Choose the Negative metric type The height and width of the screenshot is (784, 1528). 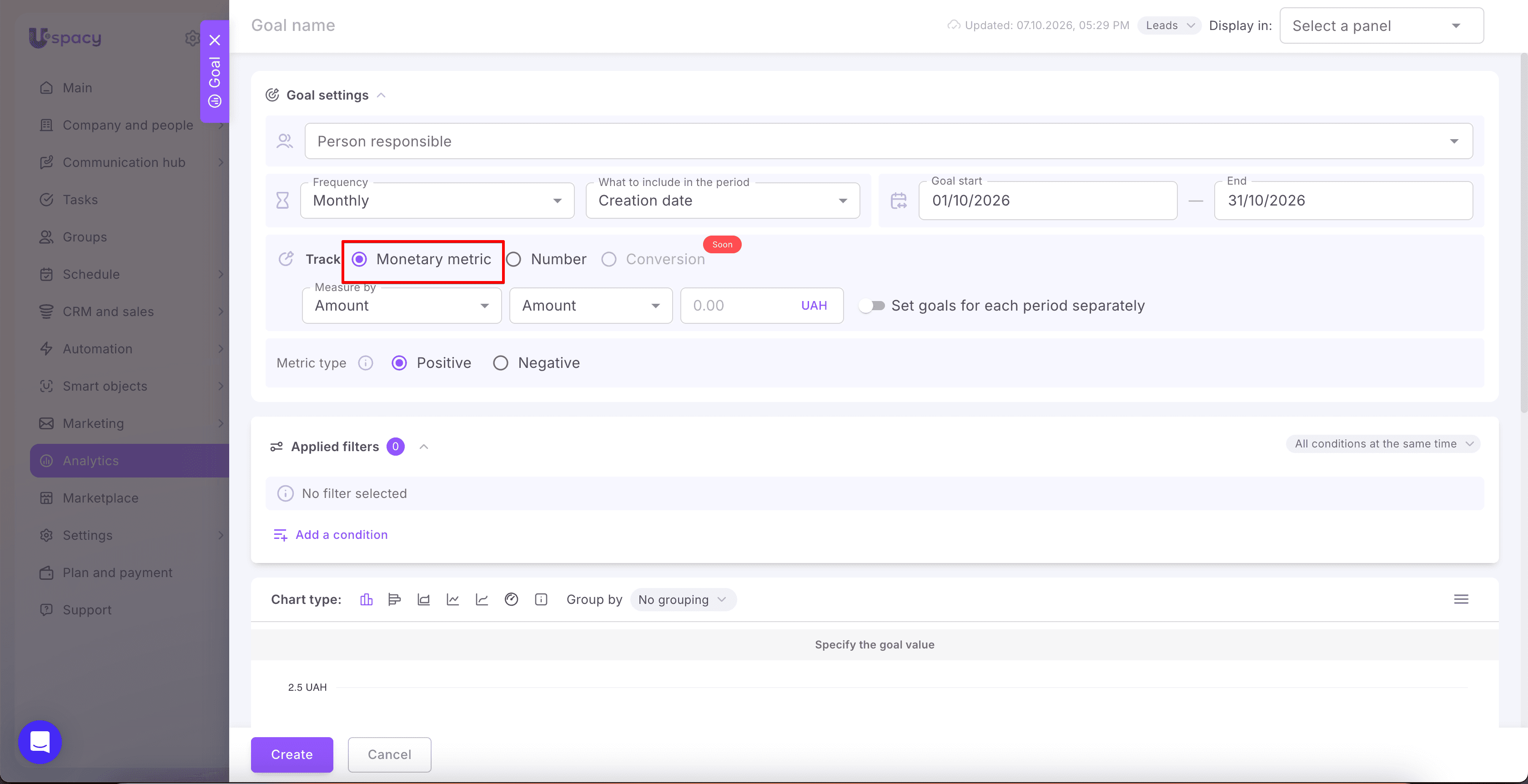501,363
